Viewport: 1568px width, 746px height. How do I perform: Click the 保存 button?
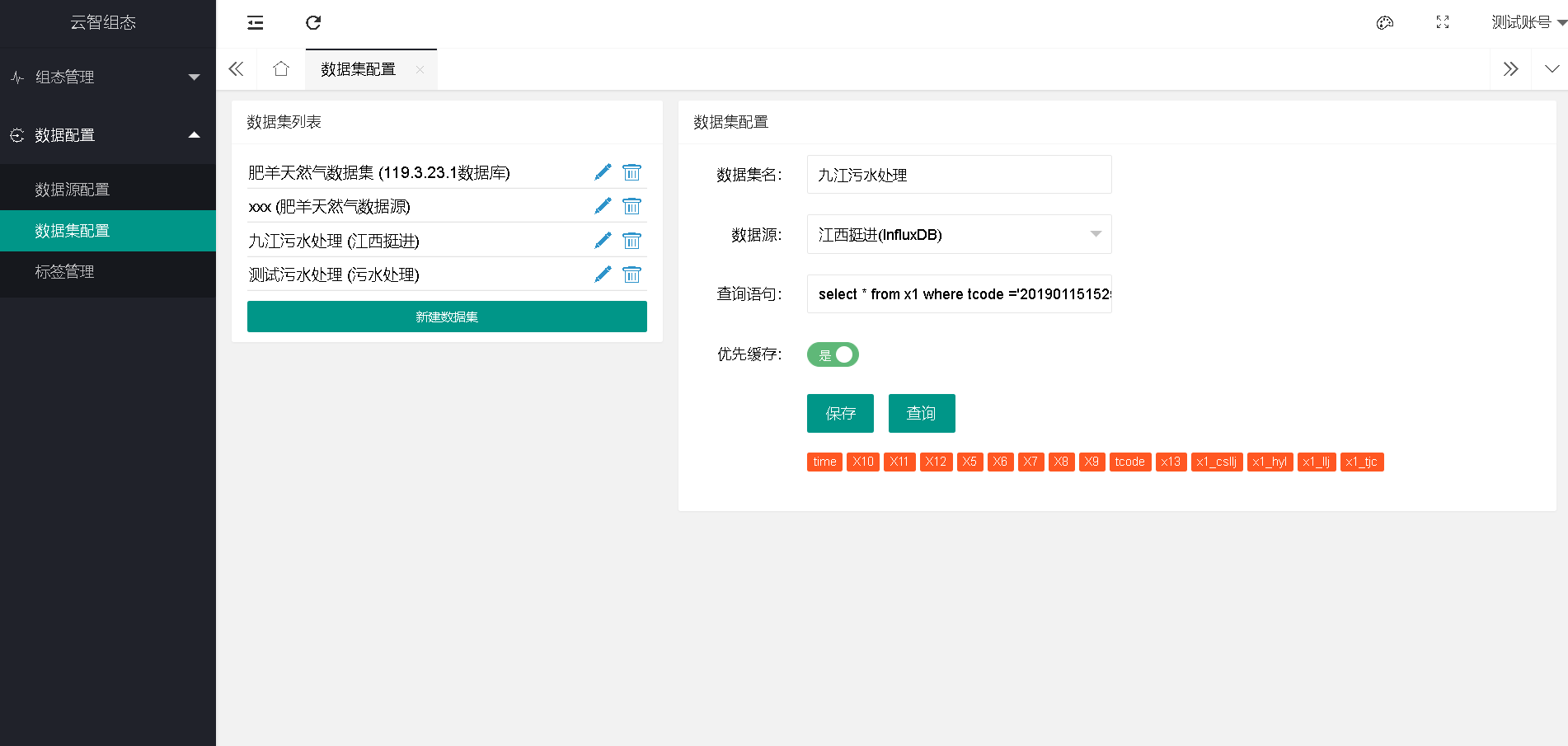point(840,413)
